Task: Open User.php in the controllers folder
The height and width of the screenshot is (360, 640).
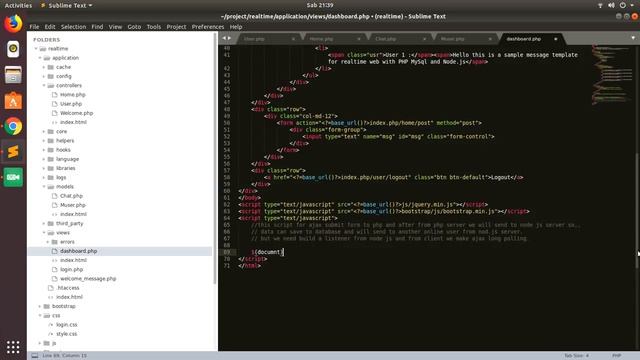Action: coord(71,104)
